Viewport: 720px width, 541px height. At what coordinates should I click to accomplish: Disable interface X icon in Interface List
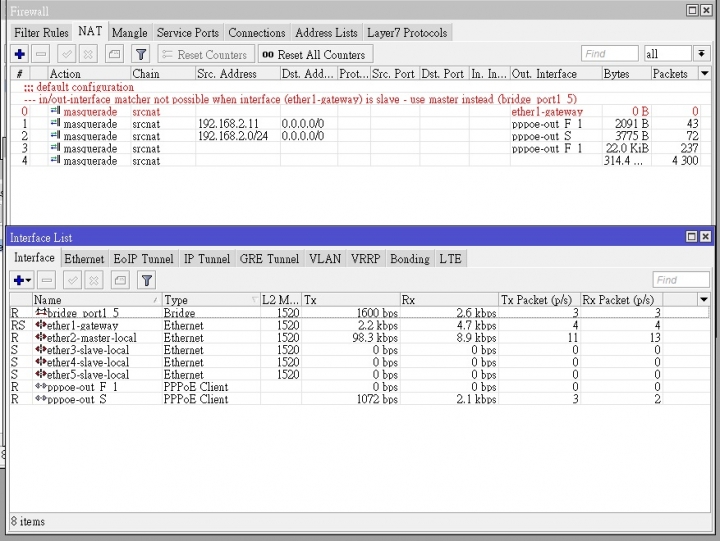coord(94,280)
